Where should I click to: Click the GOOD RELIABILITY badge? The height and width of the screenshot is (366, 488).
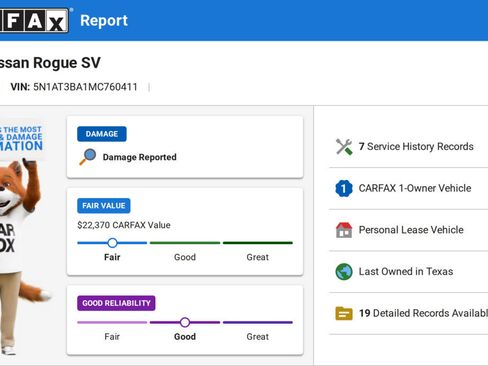tap(116, 303)
